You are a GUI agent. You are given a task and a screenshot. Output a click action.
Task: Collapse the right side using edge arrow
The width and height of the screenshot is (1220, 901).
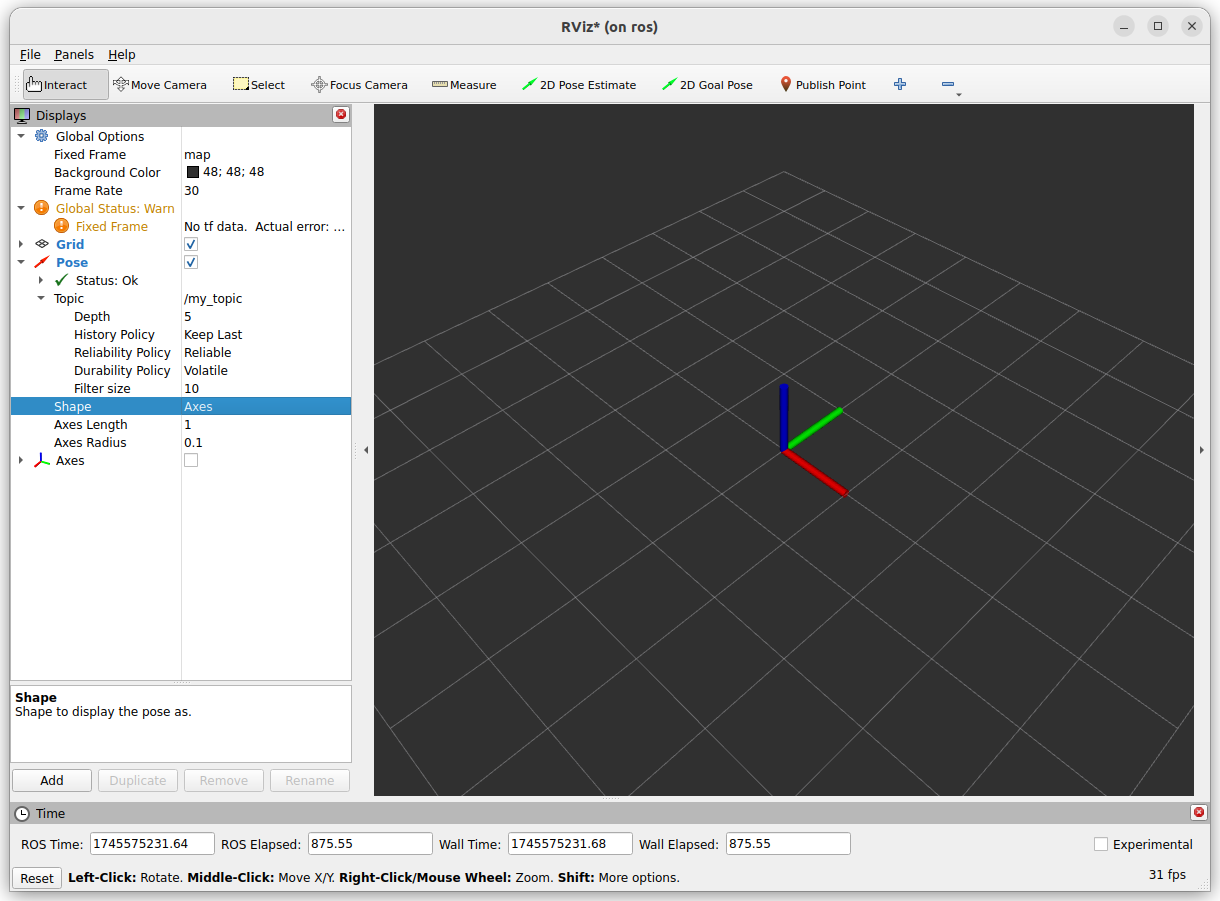pos(1202,450)
